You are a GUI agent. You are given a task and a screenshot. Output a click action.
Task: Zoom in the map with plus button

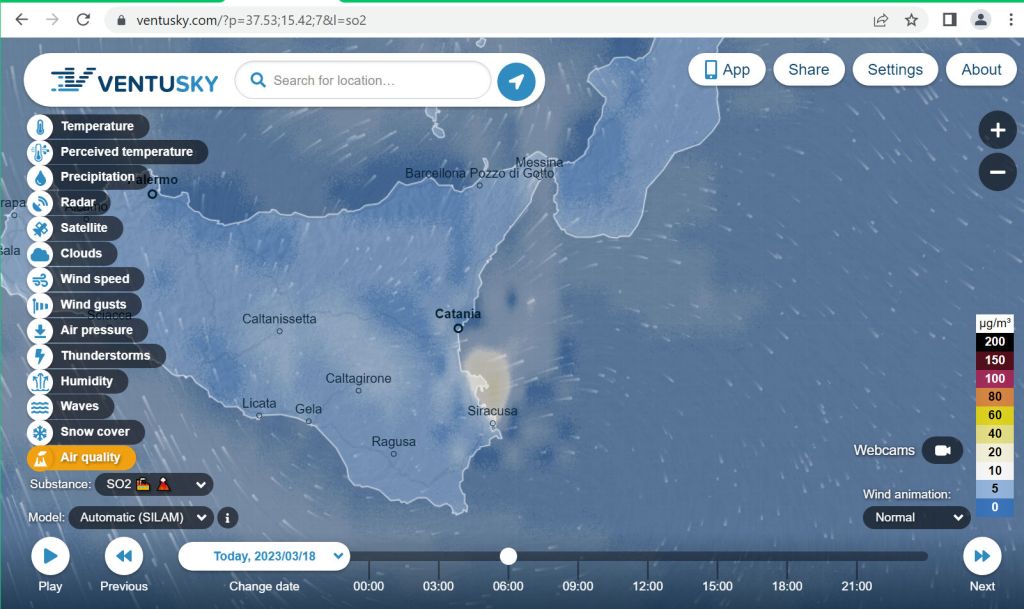pyautogui.click(x=997, y=130)
